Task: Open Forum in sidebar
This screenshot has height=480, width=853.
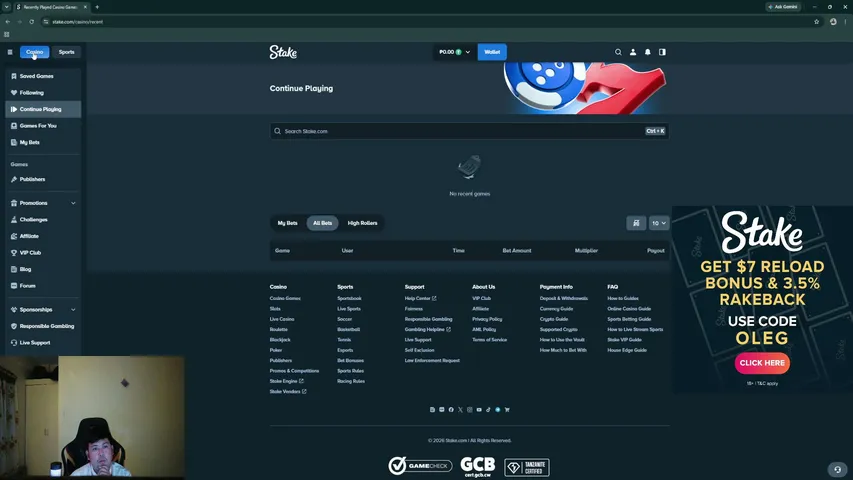Action: pos(43,286)
